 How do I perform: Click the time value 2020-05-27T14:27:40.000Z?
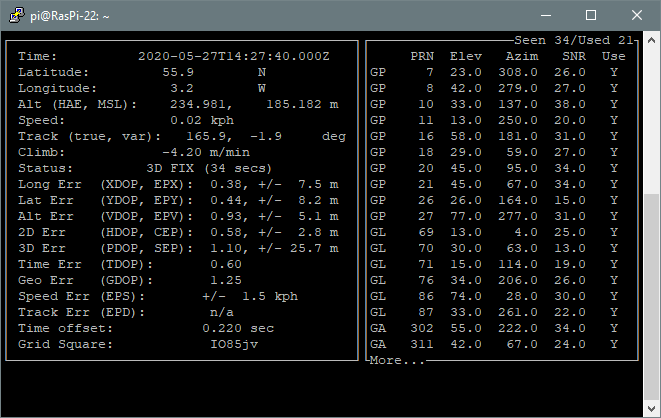234,56
